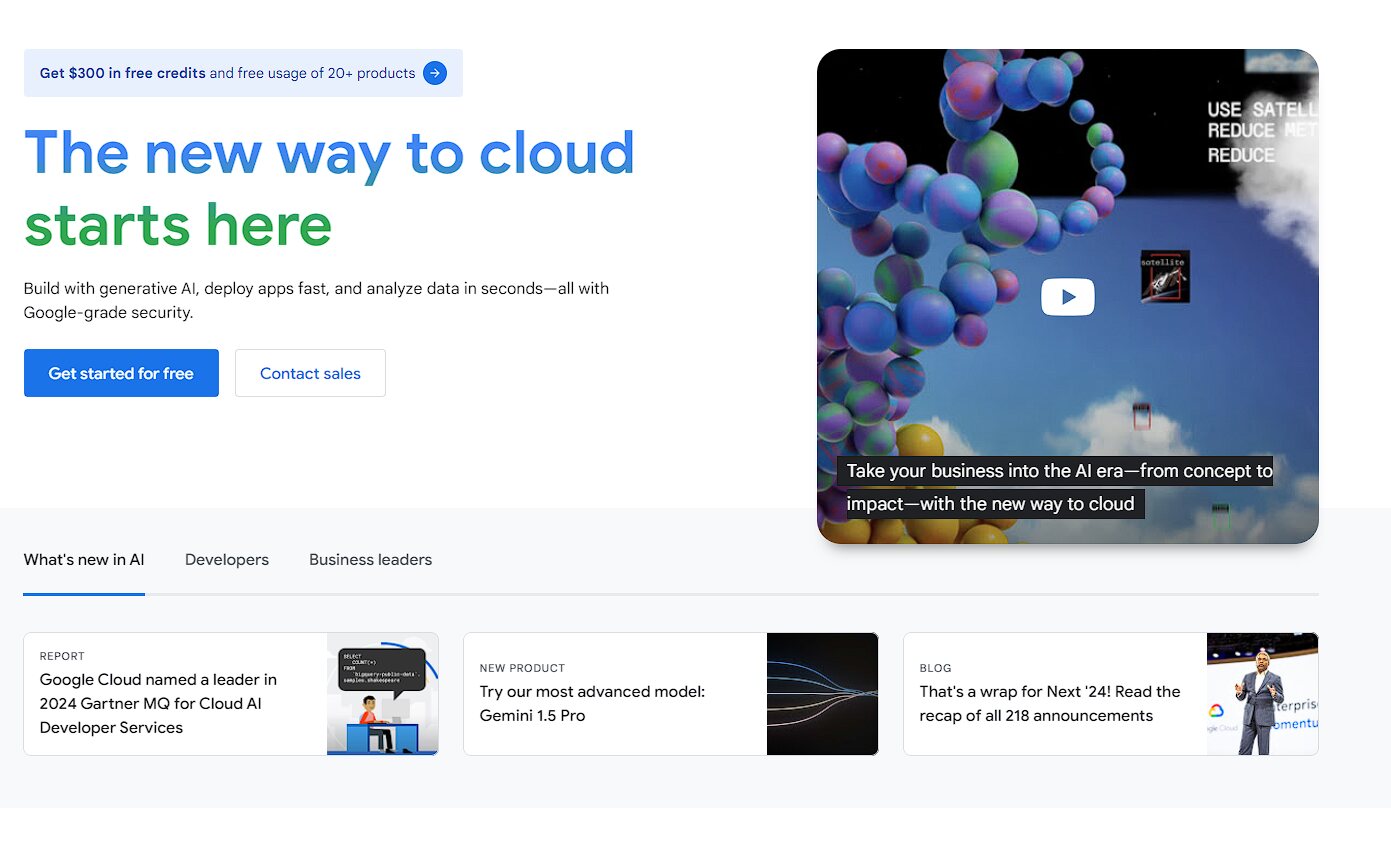Select the What's new in AI tab
This screenshot has height=842, width=1391.
[x=84, y=560]
